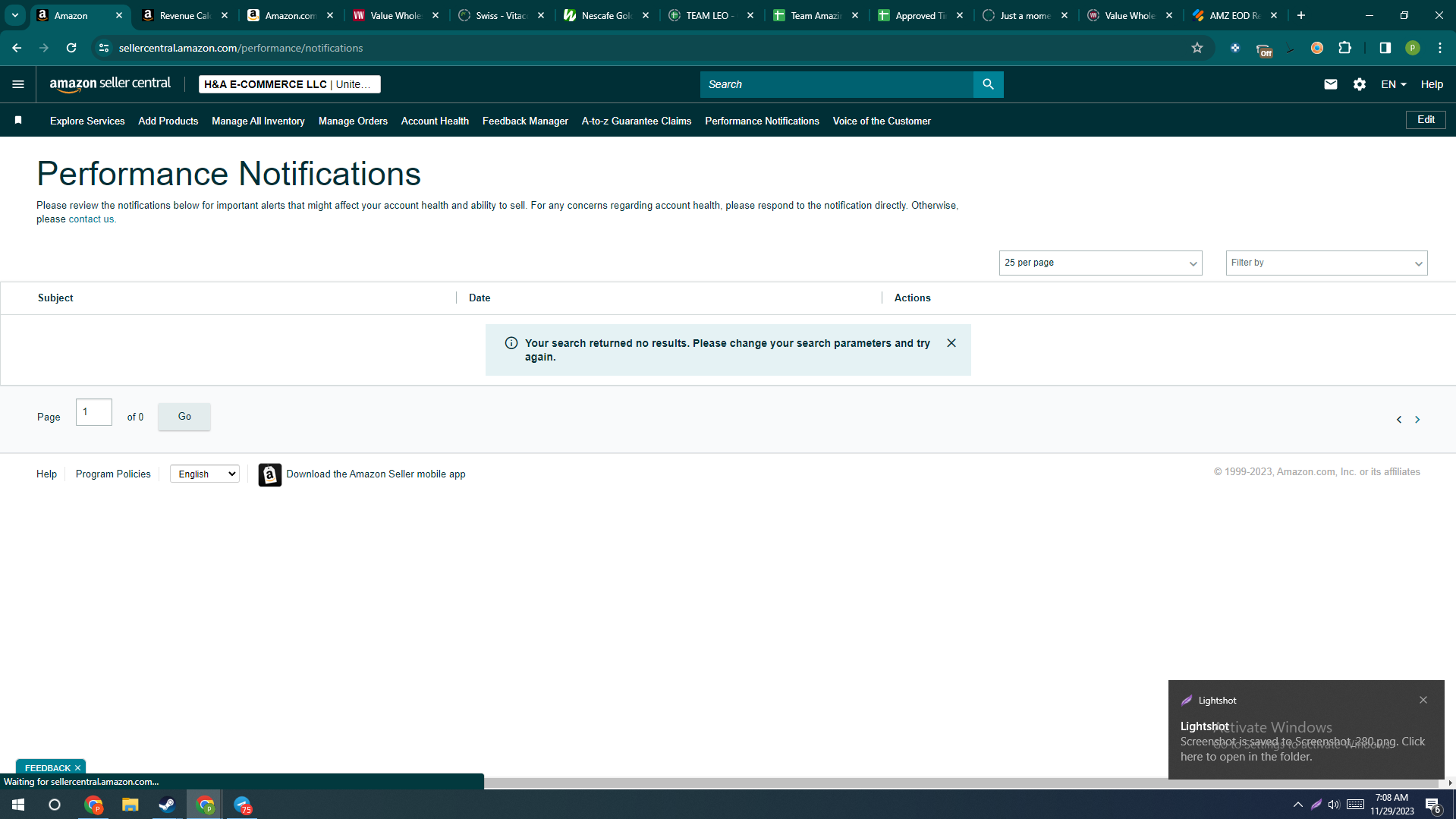The height and width of the screenshot is (819, 1456).
Task: Dismiss the no results alert
Action: point(951,343)
